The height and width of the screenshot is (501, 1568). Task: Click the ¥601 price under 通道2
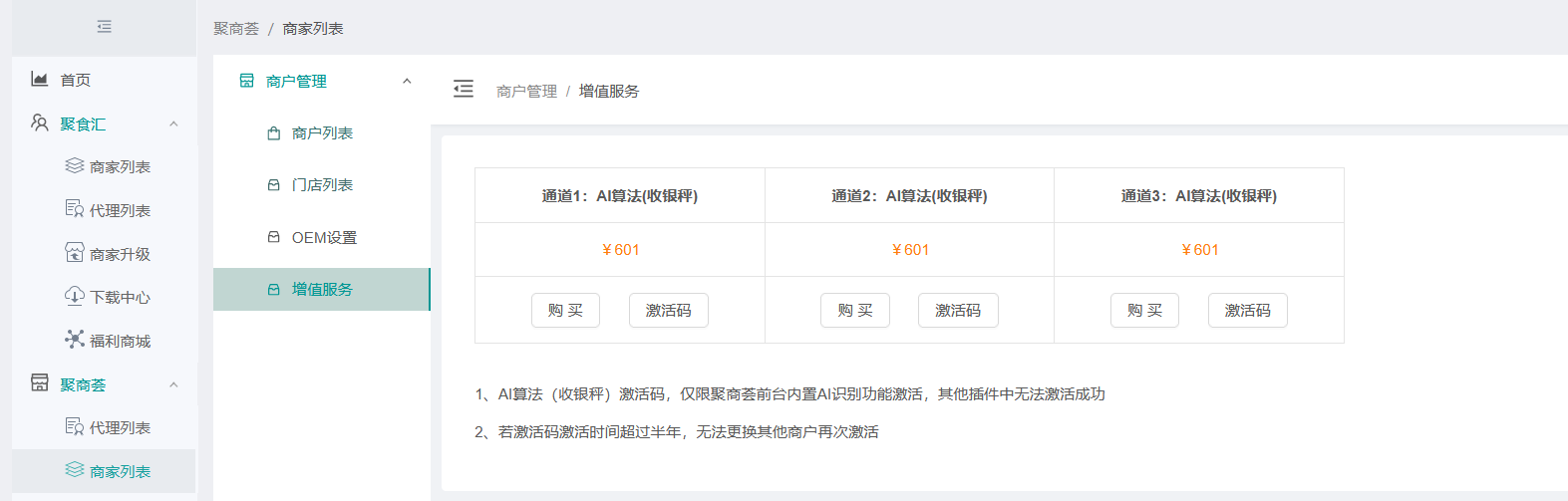[x=910, y=250]
